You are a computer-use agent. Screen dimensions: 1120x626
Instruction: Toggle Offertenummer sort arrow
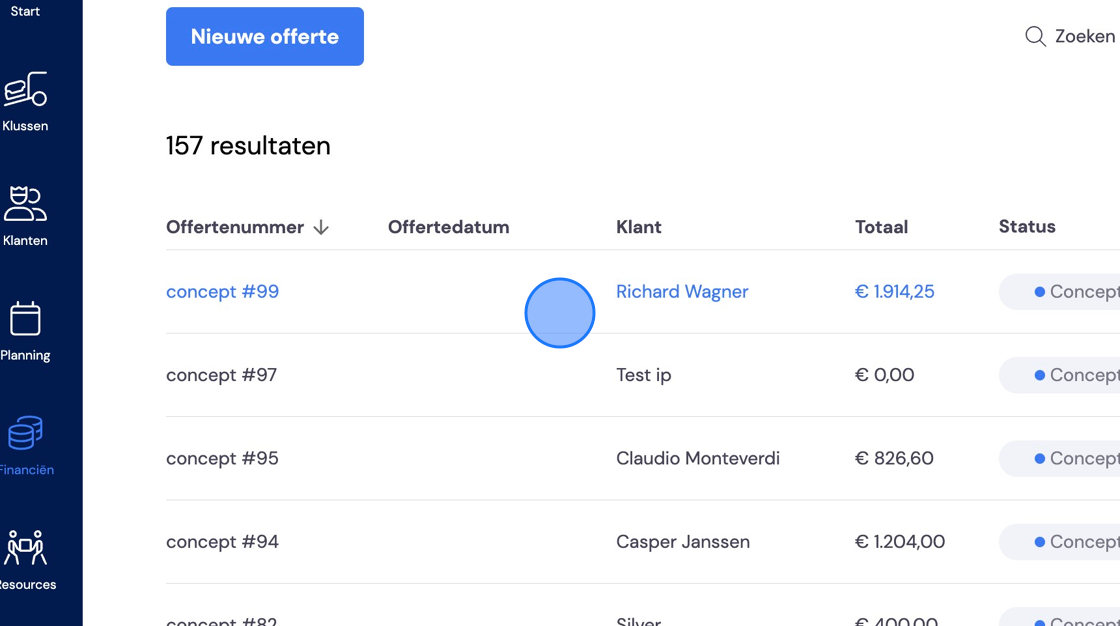(x=321, y=227)
